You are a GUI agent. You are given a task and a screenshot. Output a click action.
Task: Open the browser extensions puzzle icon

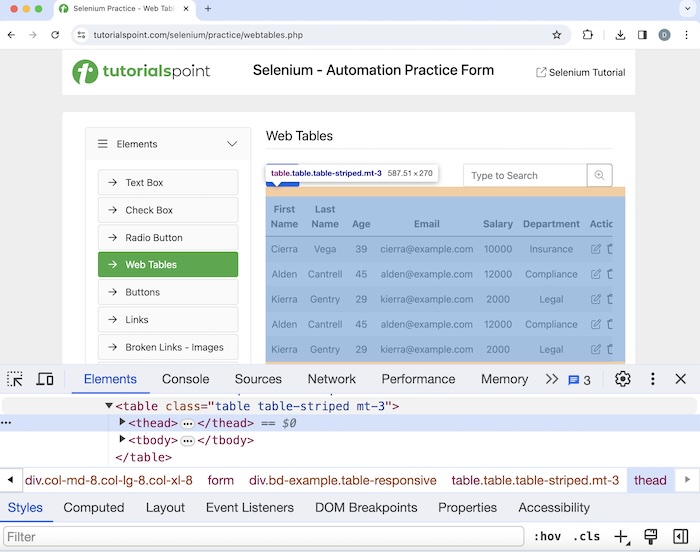click(588, 34)
